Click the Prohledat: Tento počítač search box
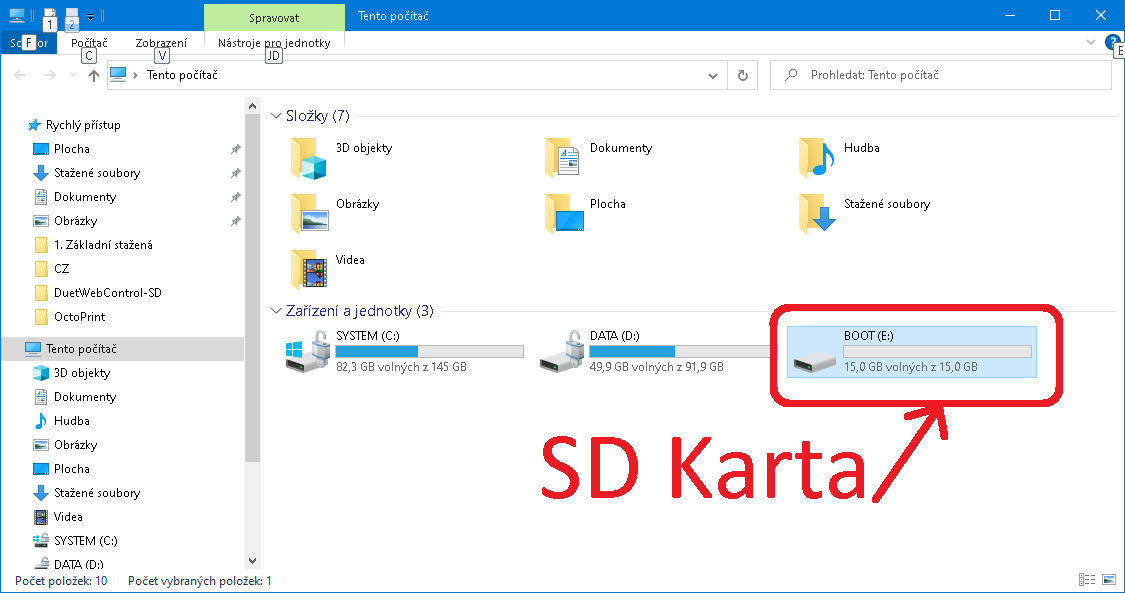 click(x=941, y=75)
